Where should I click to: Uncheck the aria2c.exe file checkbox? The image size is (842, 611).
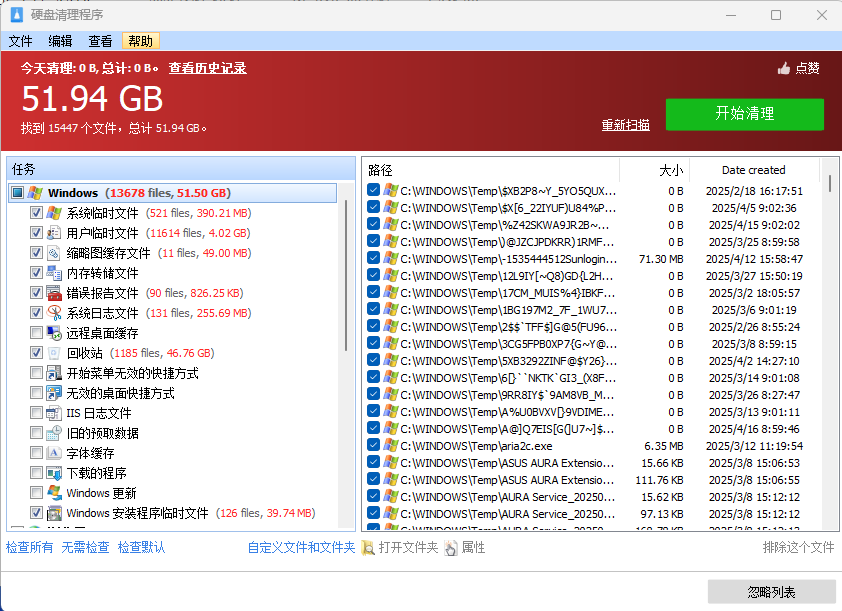point(373,446)
